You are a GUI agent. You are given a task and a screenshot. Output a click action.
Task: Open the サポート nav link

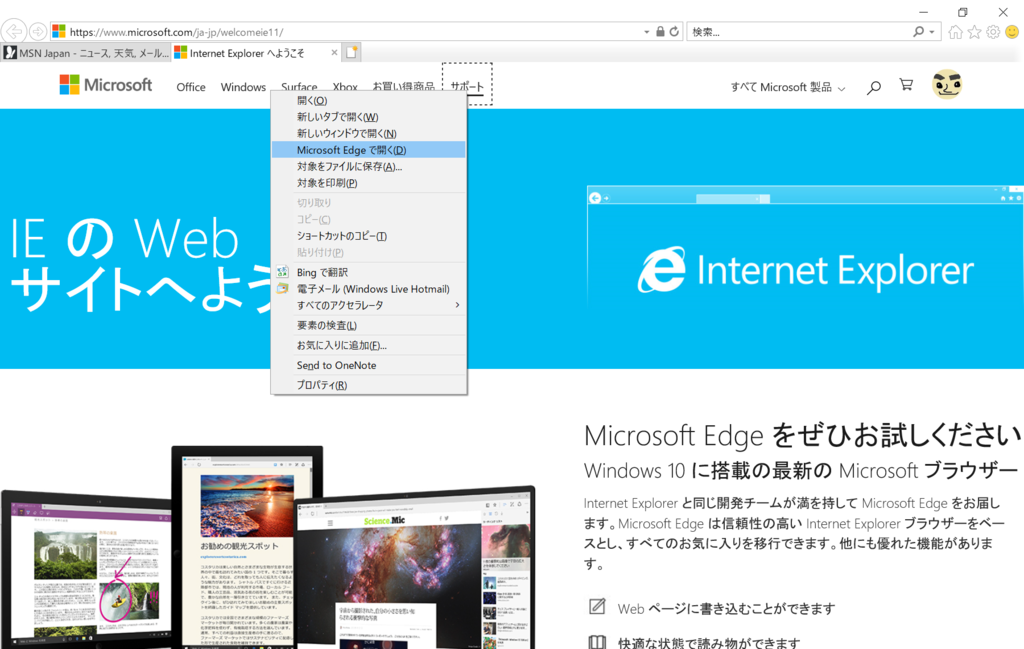click(467, 86)
